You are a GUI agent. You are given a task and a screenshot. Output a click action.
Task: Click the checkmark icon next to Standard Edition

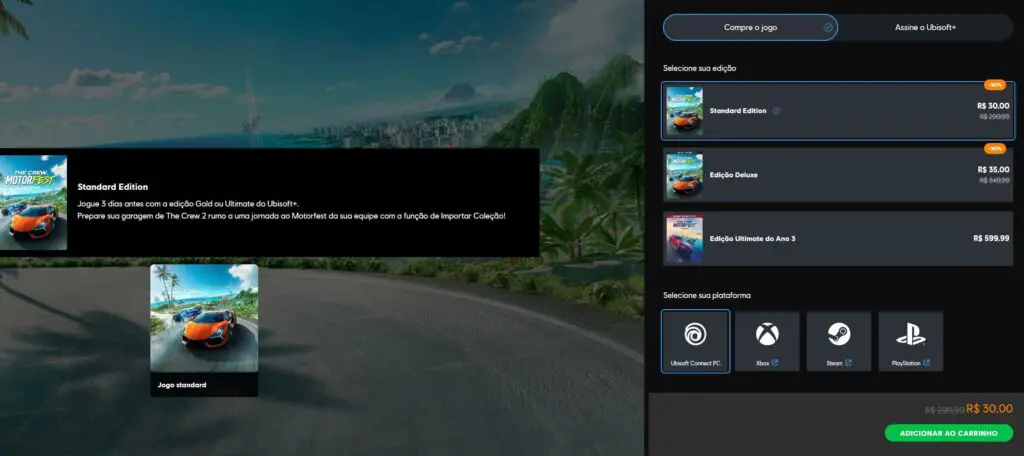coord(777,111)
